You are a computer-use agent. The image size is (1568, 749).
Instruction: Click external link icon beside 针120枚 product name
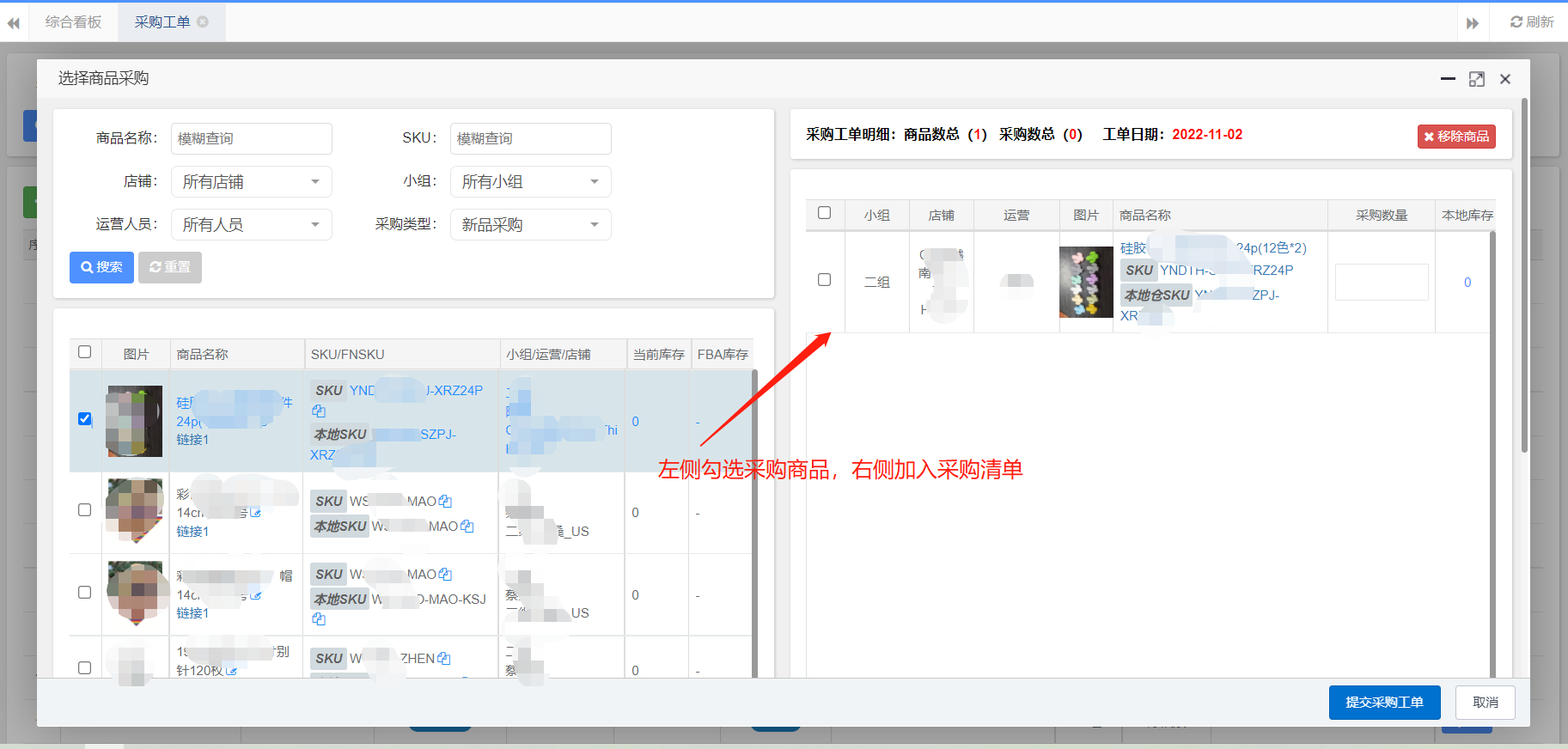(231, 671)
